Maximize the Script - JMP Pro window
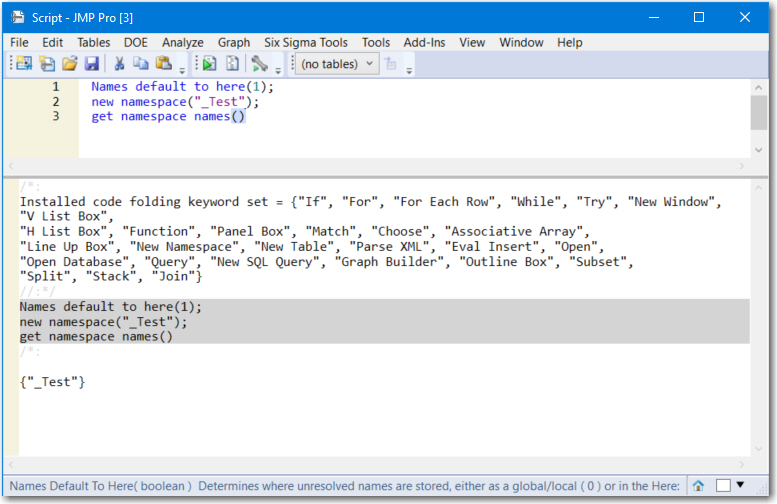This screenshot has height=504, width=777. 699,17
